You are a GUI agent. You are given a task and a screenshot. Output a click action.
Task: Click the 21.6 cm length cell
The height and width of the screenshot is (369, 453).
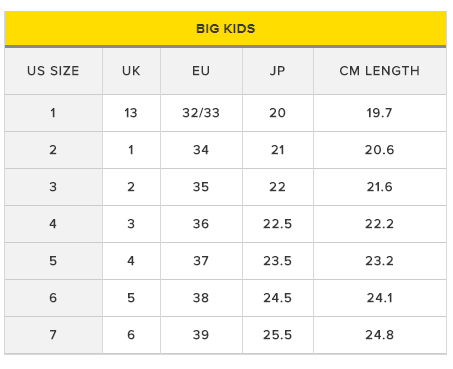click(x=380, y=187)
